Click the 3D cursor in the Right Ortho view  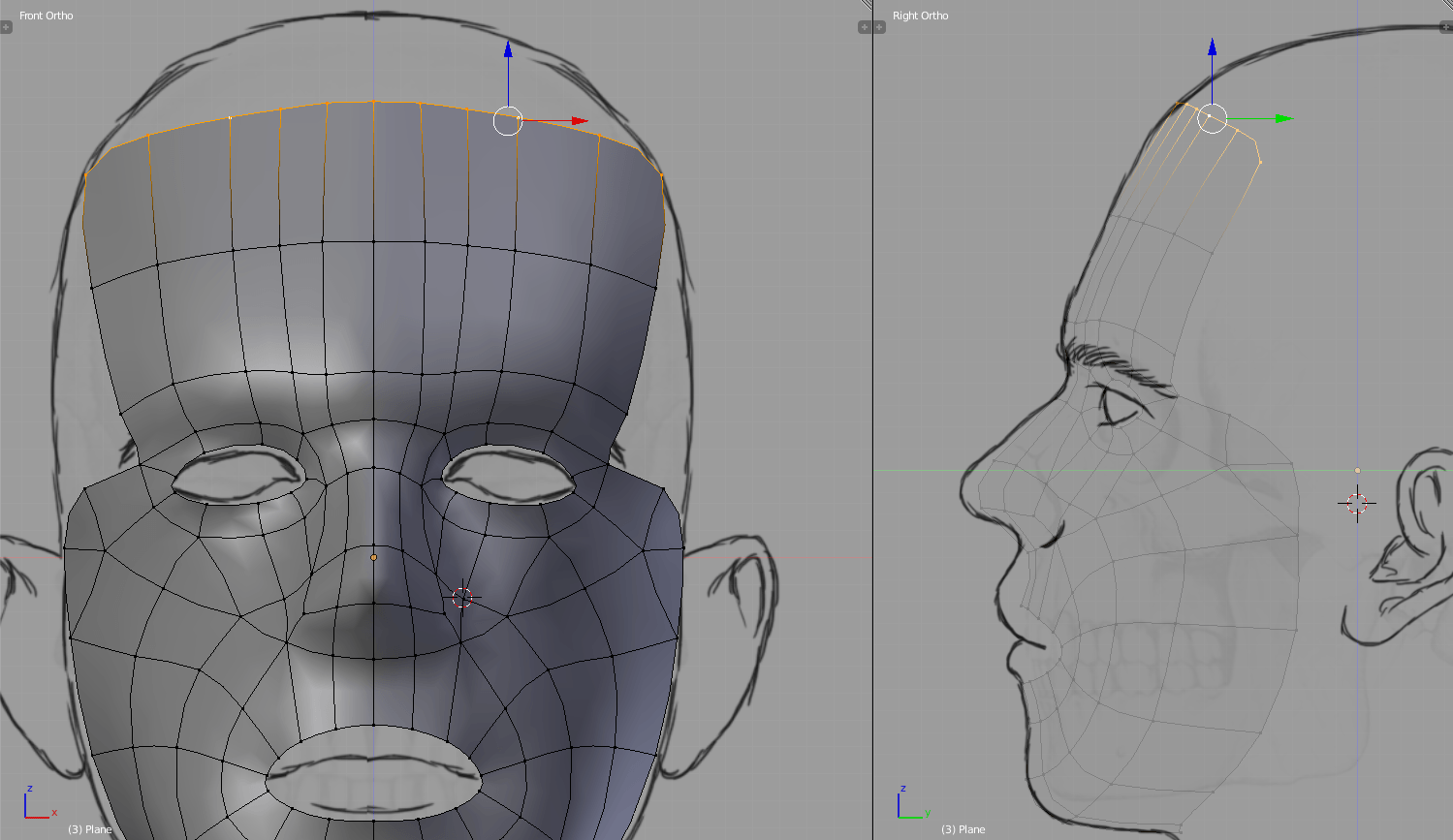[x=1357, y=503]
